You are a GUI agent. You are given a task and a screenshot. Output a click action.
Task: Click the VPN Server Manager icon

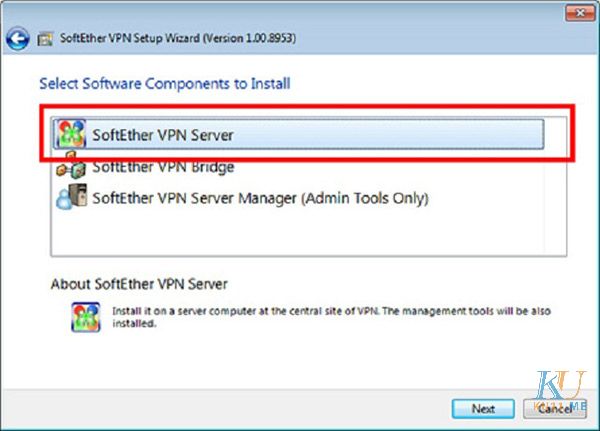pyautogui.click(x=70, y=198)
